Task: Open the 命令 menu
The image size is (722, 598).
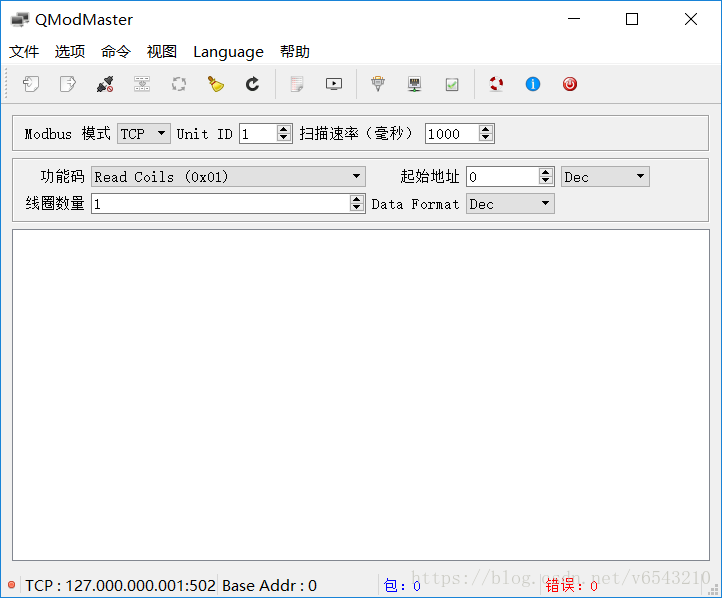Action: 116,52
